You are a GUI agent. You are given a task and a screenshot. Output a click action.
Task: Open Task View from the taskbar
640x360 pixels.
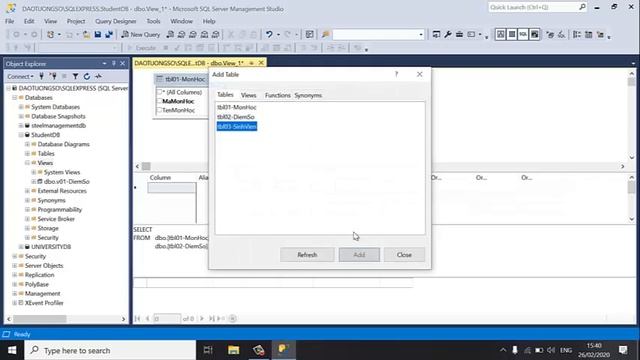point(208,350)
